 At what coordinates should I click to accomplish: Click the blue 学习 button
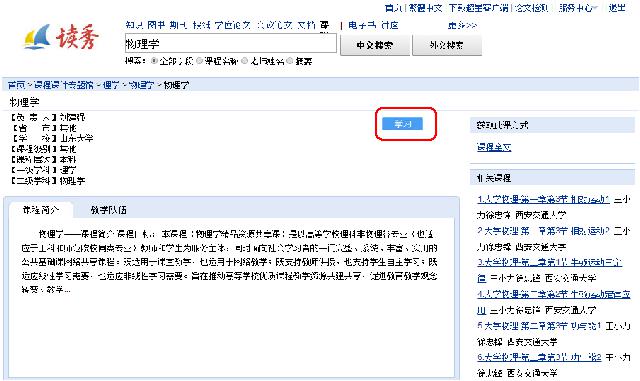[402, 124]
